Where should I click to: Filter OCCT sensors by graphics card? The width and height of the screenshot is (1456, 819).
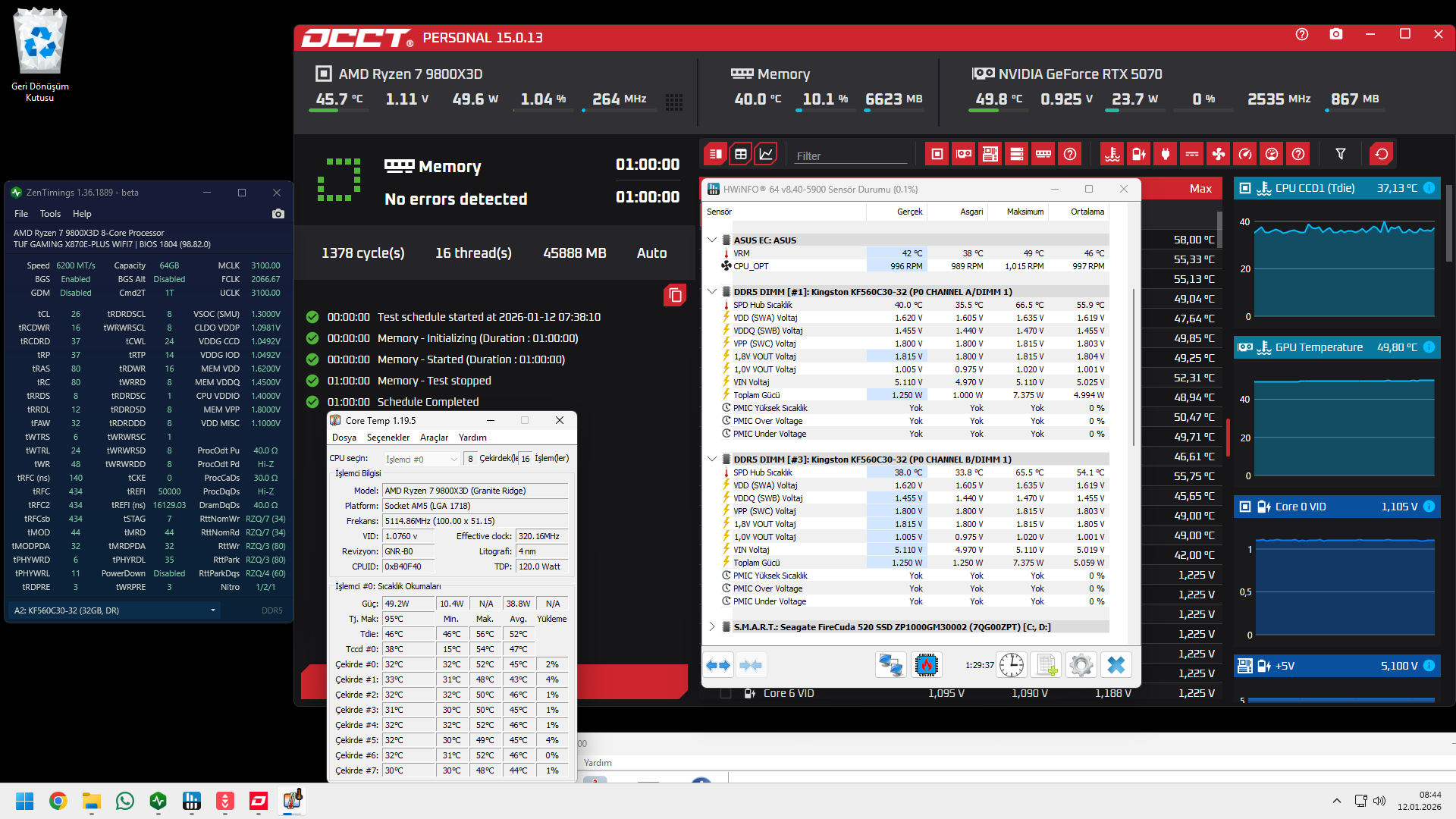[x=964, y=154]
